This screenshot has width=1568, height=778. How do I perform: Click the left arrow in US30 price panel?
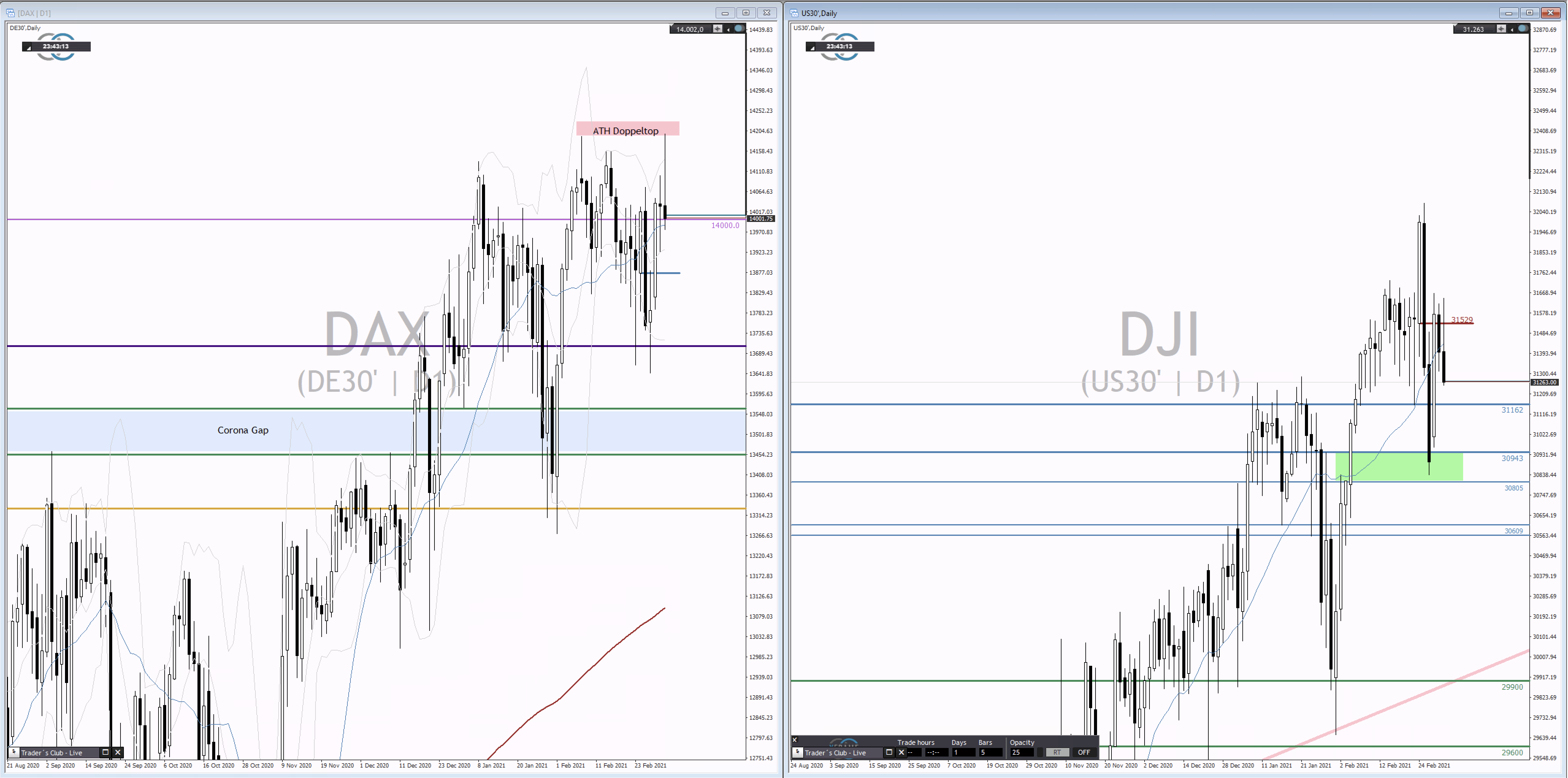(1512, 30)
